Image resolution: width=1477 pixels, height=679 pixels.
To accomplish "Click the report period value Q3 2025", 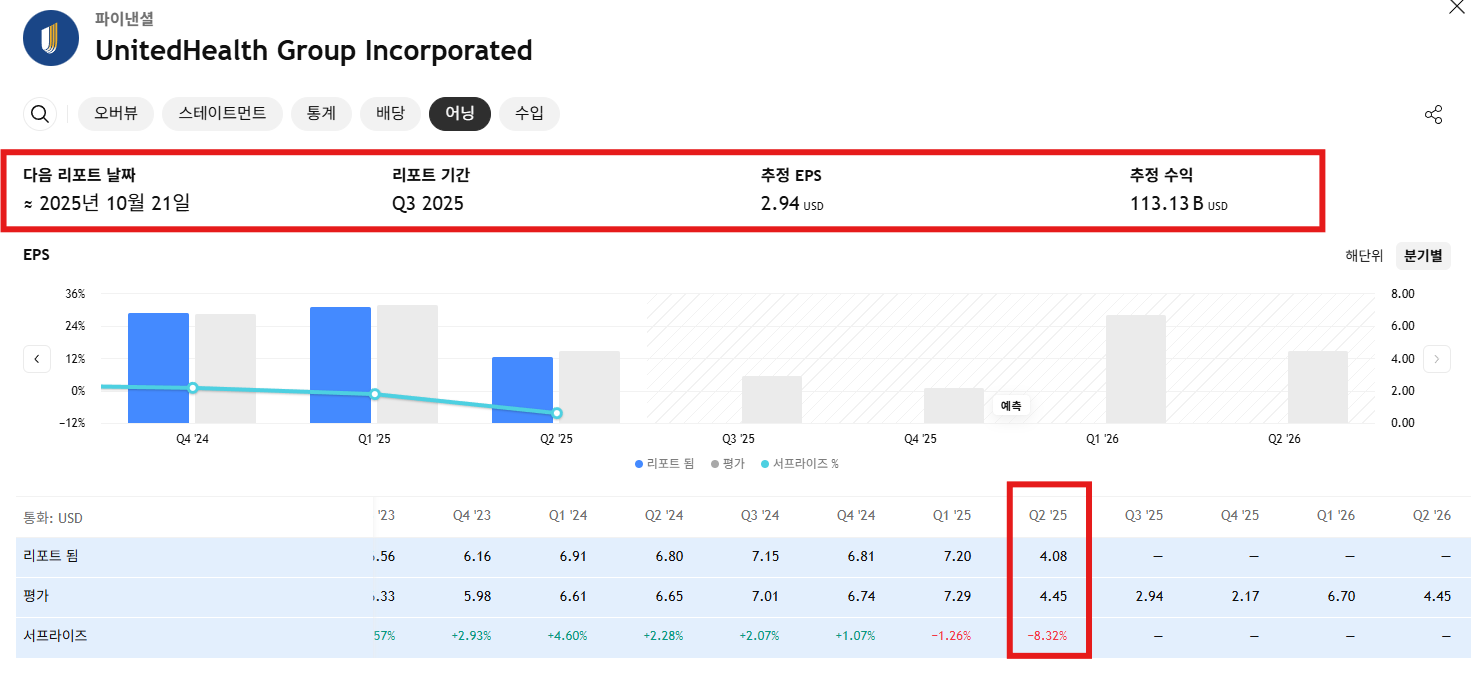I will [x=428, y=204].
